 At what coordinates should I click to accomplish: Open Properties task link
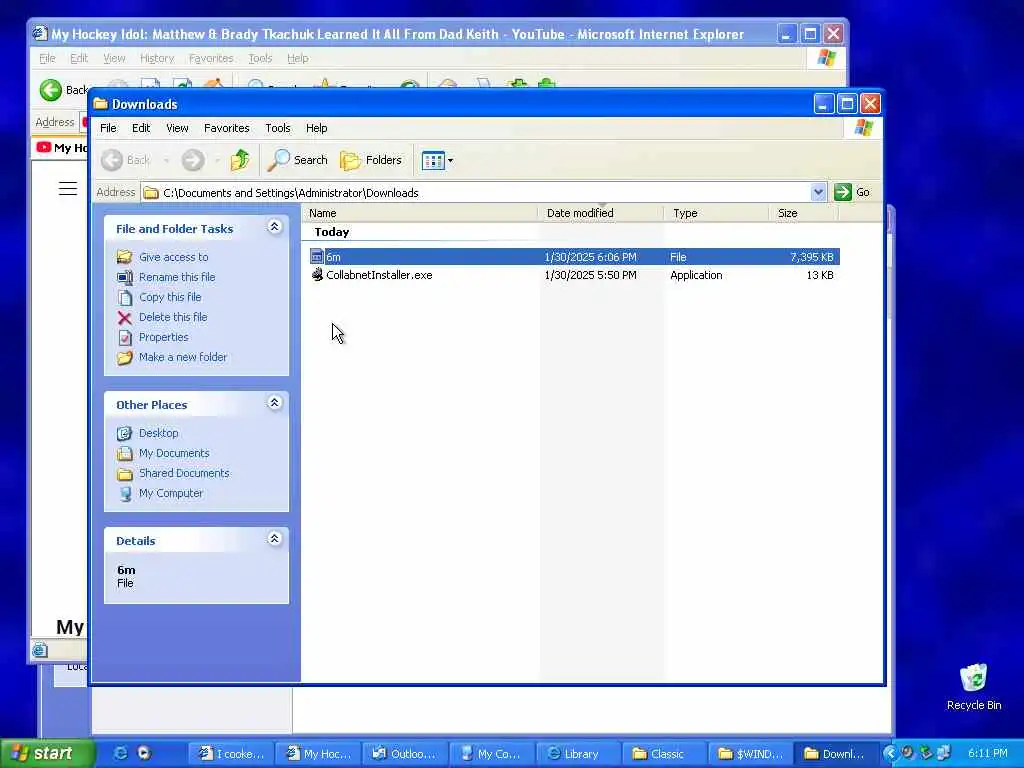click(163, 337)
